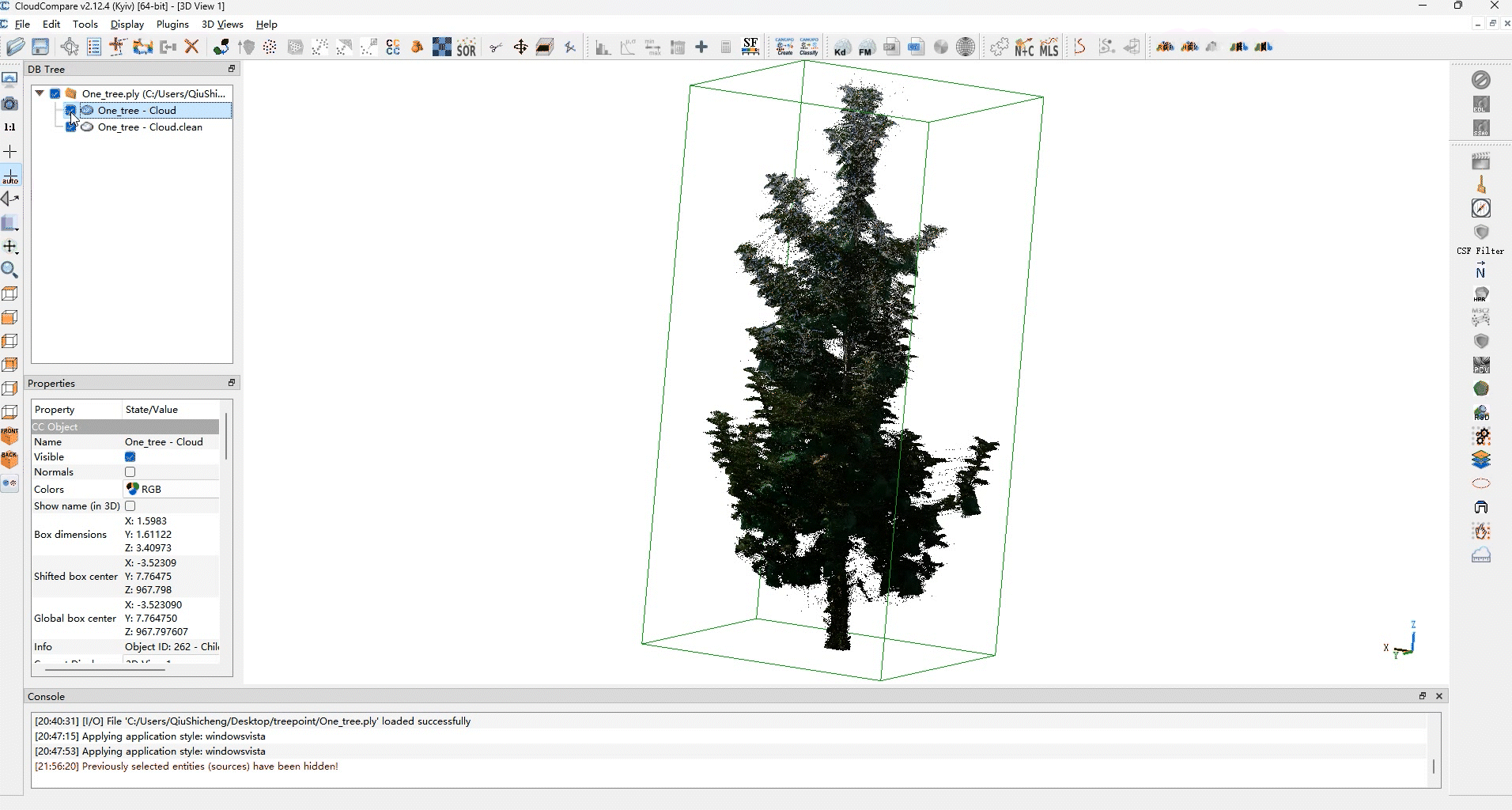This screenshot has width=1512, height=810.
Task: Click the FM fast marching icon
Action: point(866,47)
